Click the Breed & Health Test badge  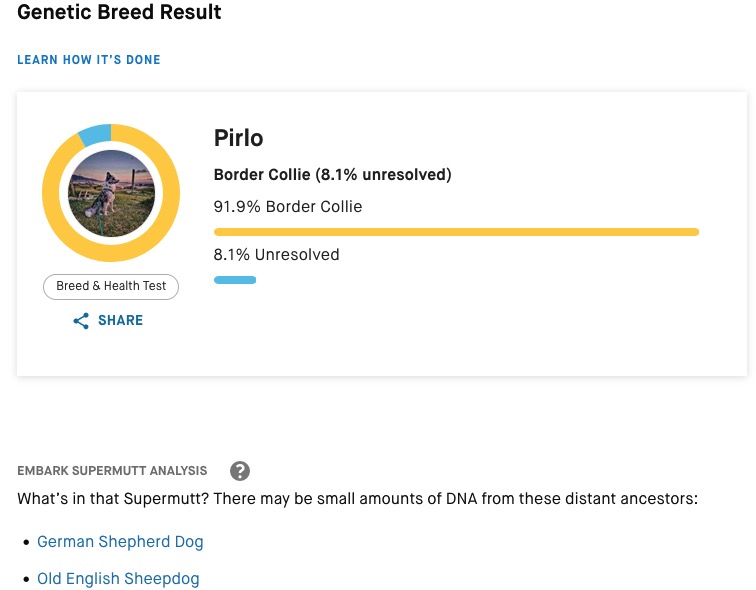[x=111, y=287]
